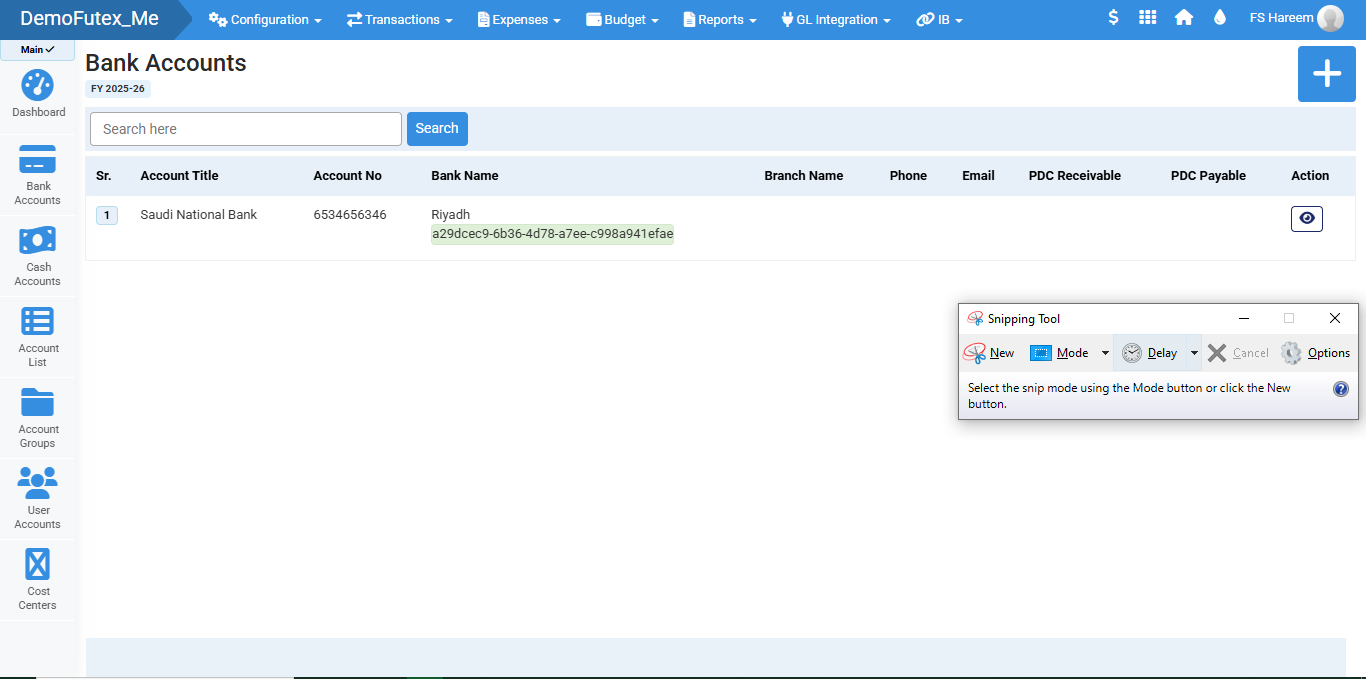Open the apps grid icon
Image resolution: width=1366 pixels, height=679 pixels.
[x=1148, y=18]
